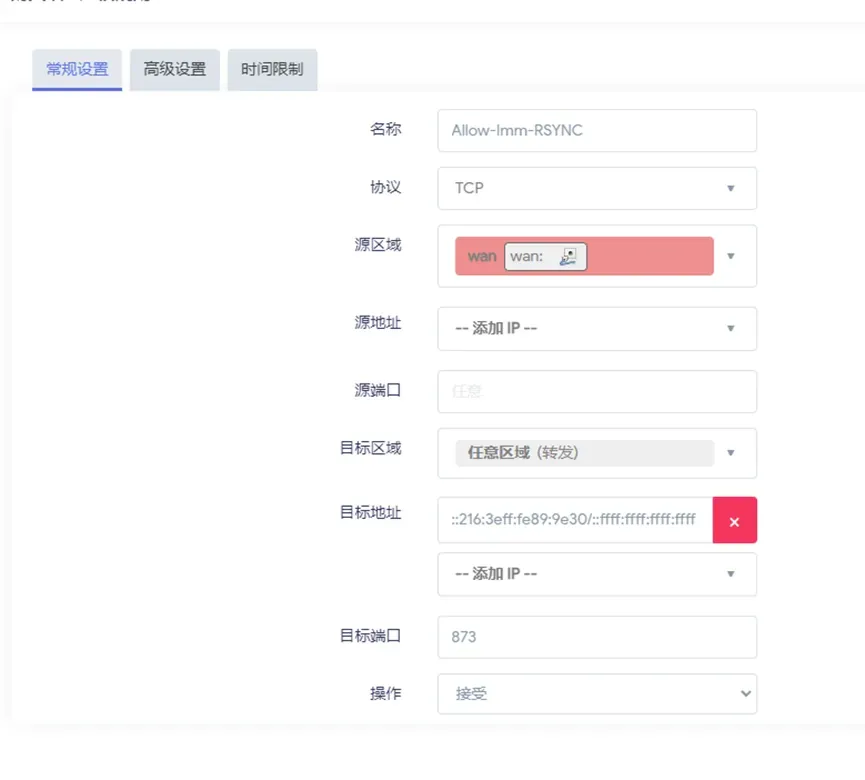Screen dimensions: 865x780
Task: Switch to the 常规设置 tab
Action: [77, 70]
